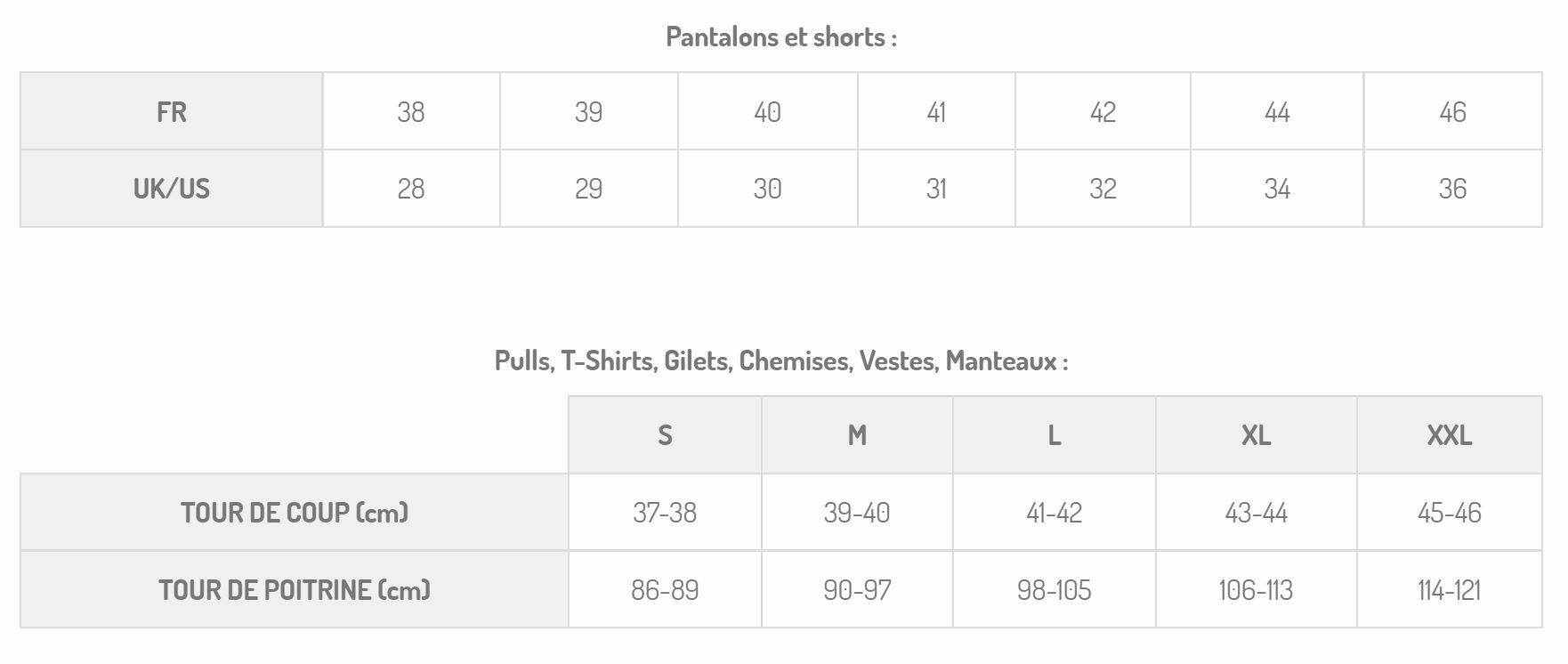Click the Pantalons et shorts heading
This screenshot has width=1568, height=664.
pos(781,37)
